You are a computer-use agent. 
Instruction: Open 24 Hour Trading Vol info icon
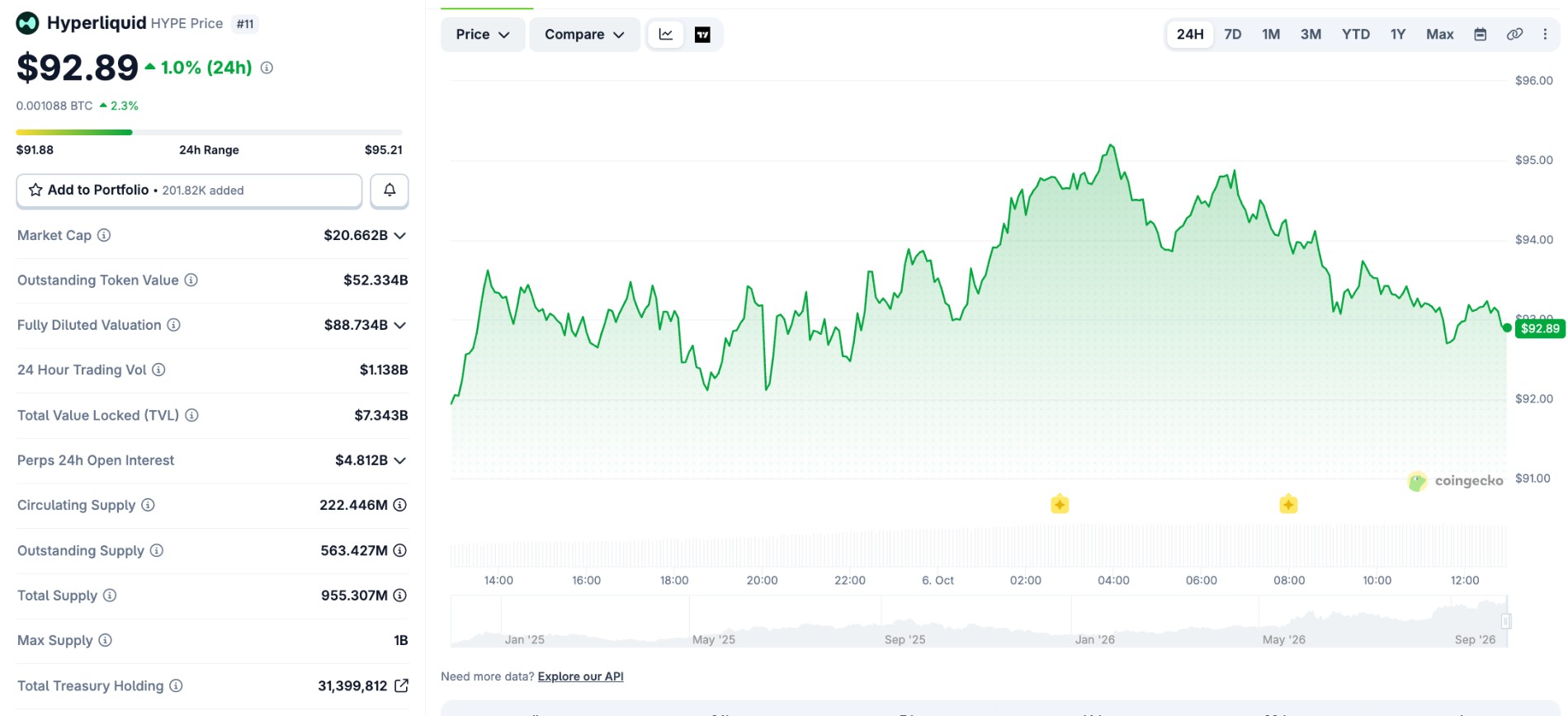[158, 370]
